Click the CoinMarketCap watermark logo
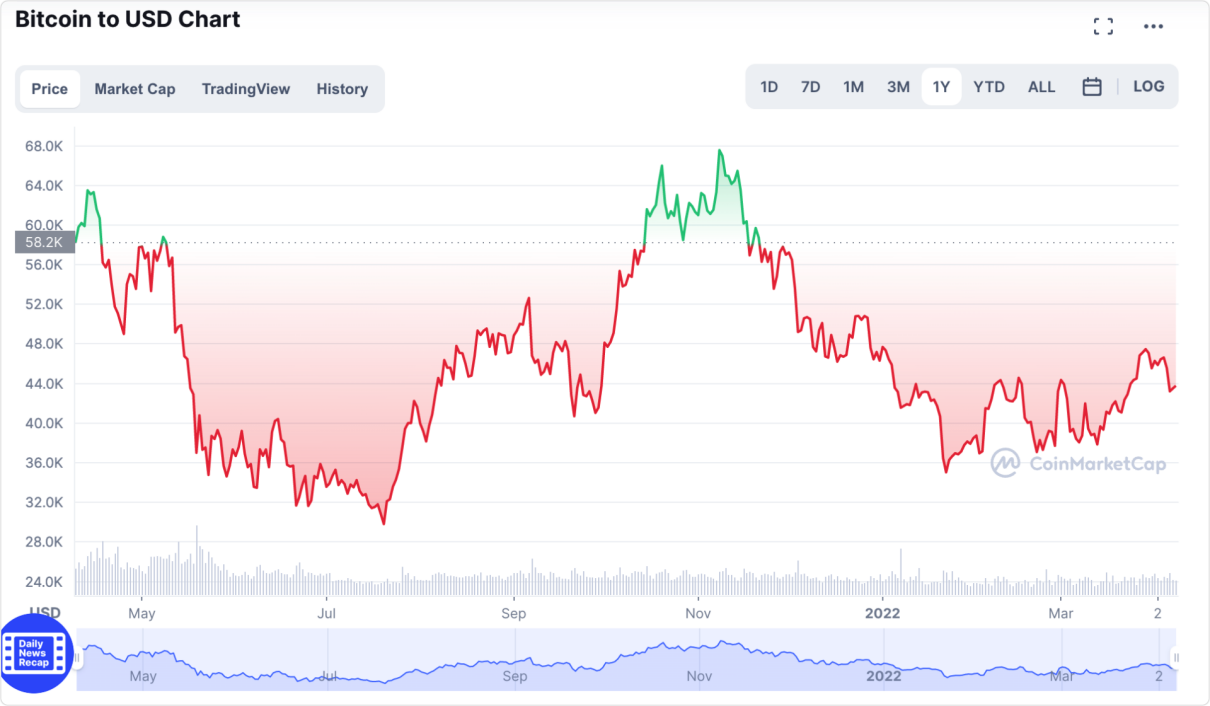1210x706 pixels. 1078,463
